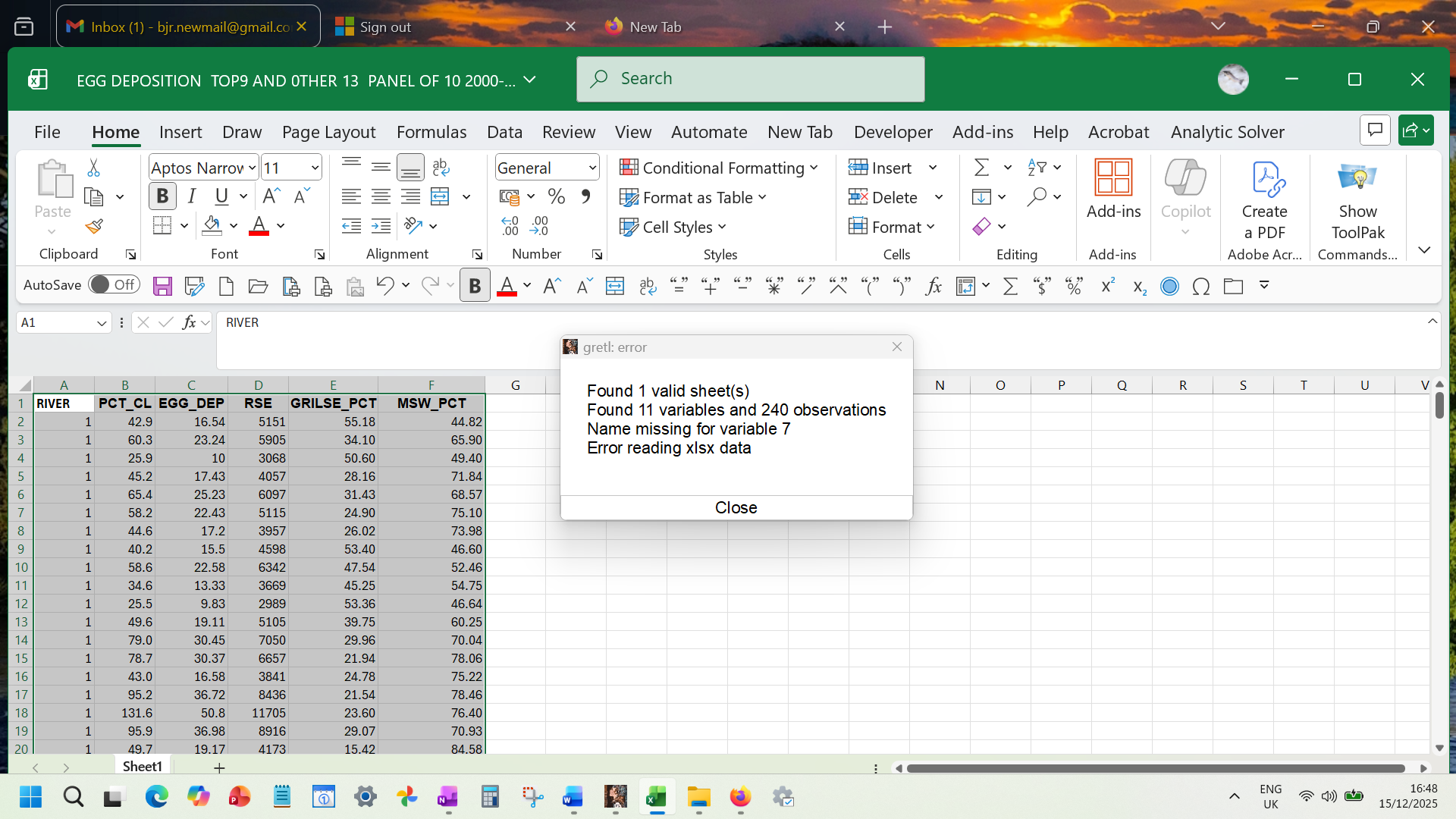Click the Insert Function fx icon beside formula bar

click(x=189, y=322)
